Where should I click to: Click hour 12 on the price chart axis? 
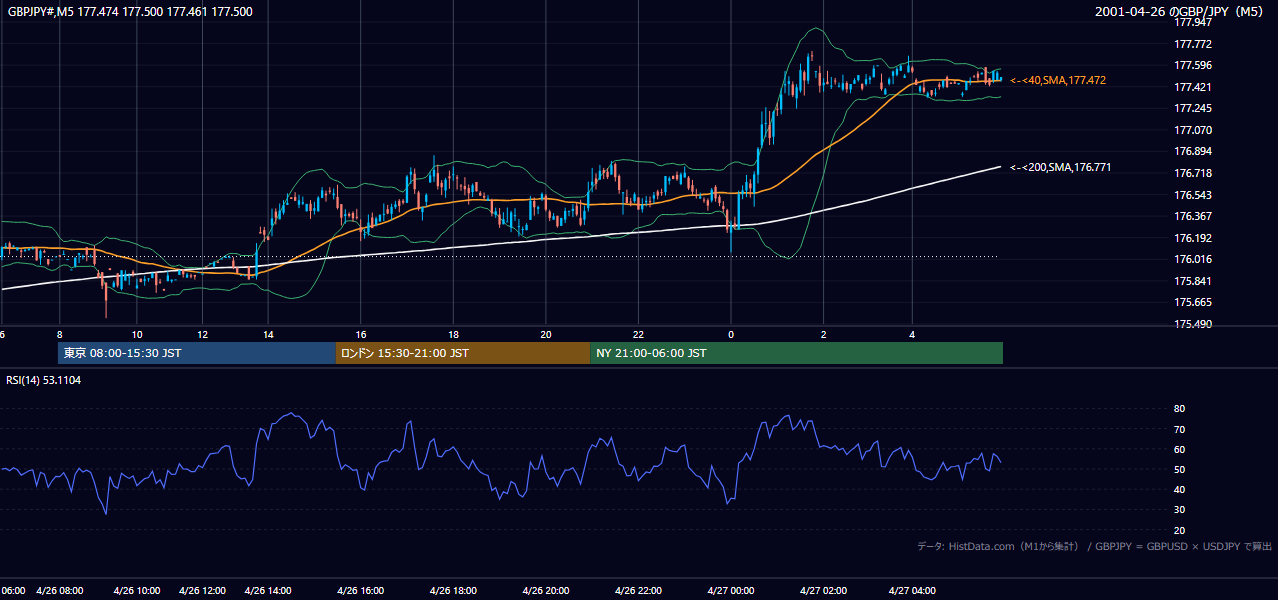[202, 334]
